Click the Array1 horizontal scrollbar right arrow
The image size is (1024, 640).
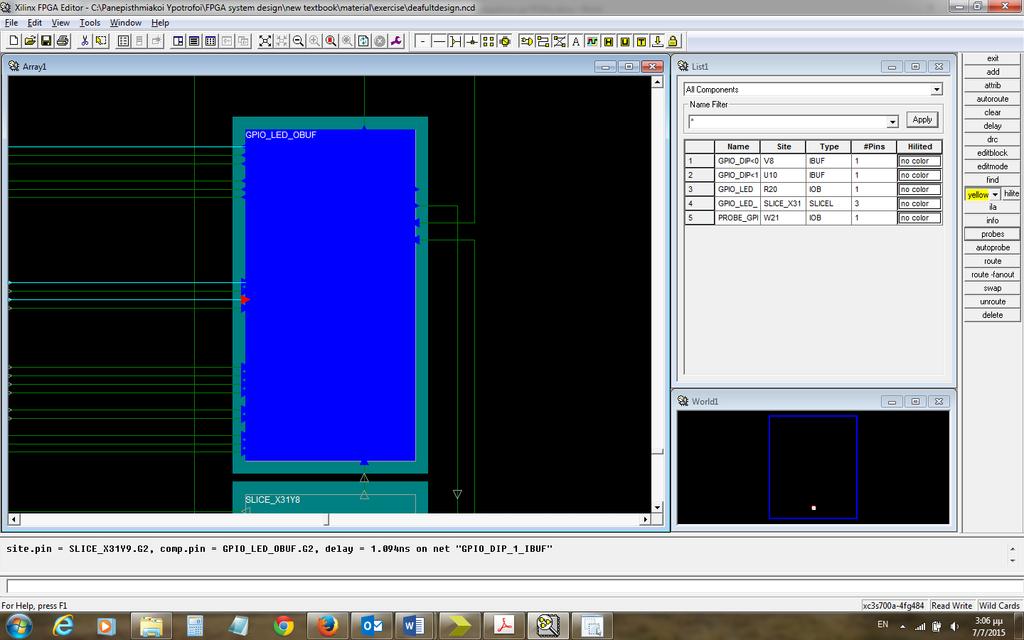[x=645, y=519]
